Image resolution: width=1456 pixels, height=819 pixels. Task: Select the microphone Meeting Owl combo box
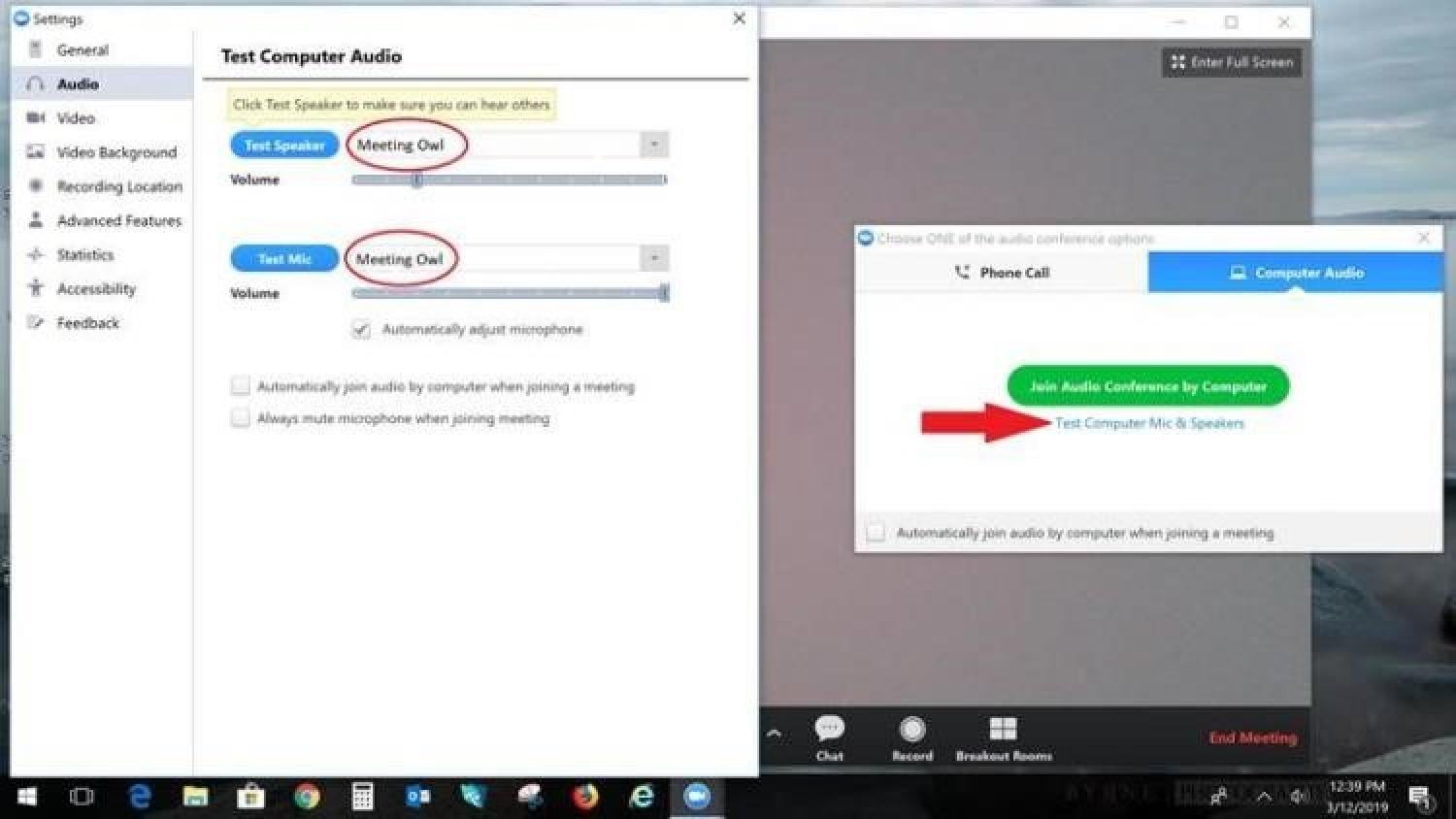click(509, 258)
